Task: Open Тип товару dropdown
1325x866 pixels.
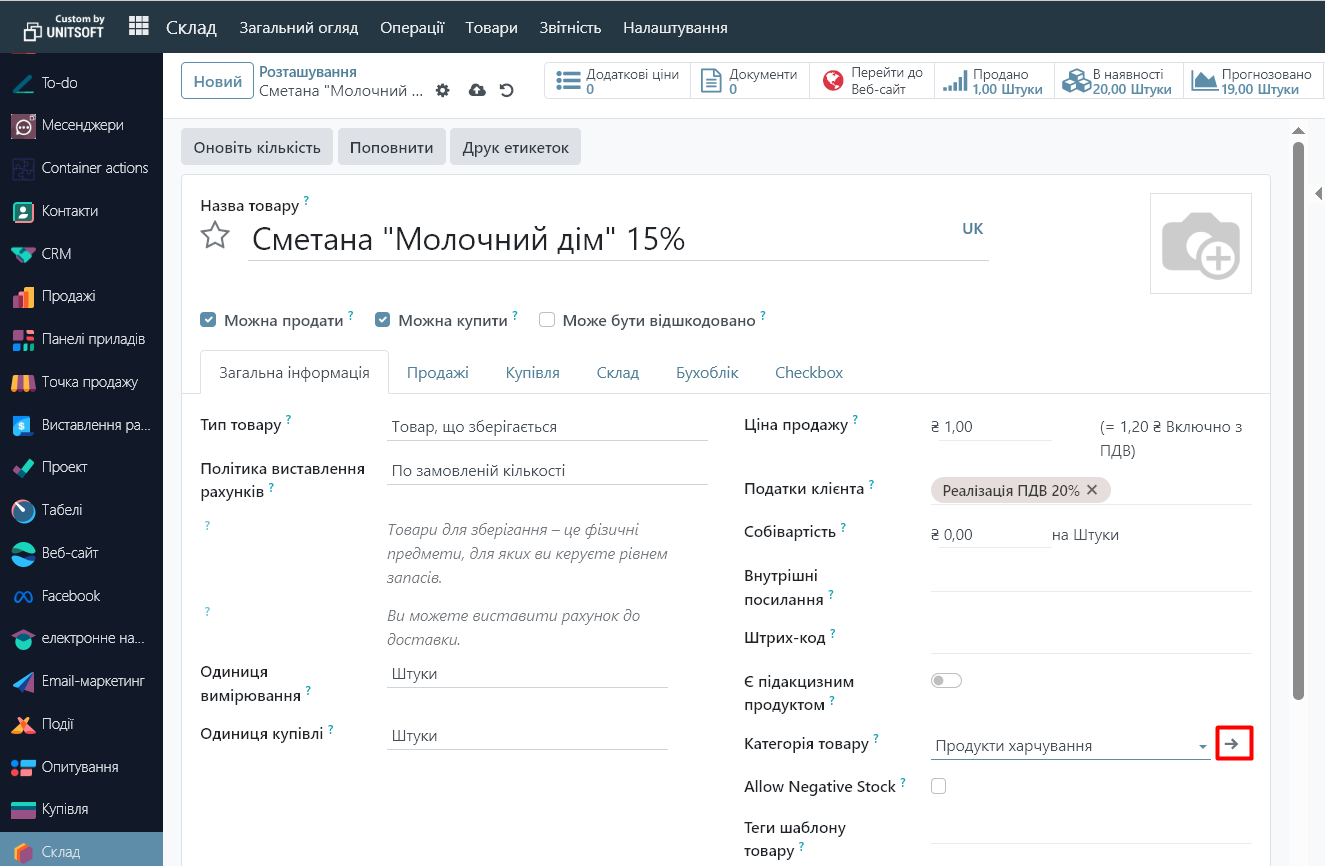Action: point(547,427)
